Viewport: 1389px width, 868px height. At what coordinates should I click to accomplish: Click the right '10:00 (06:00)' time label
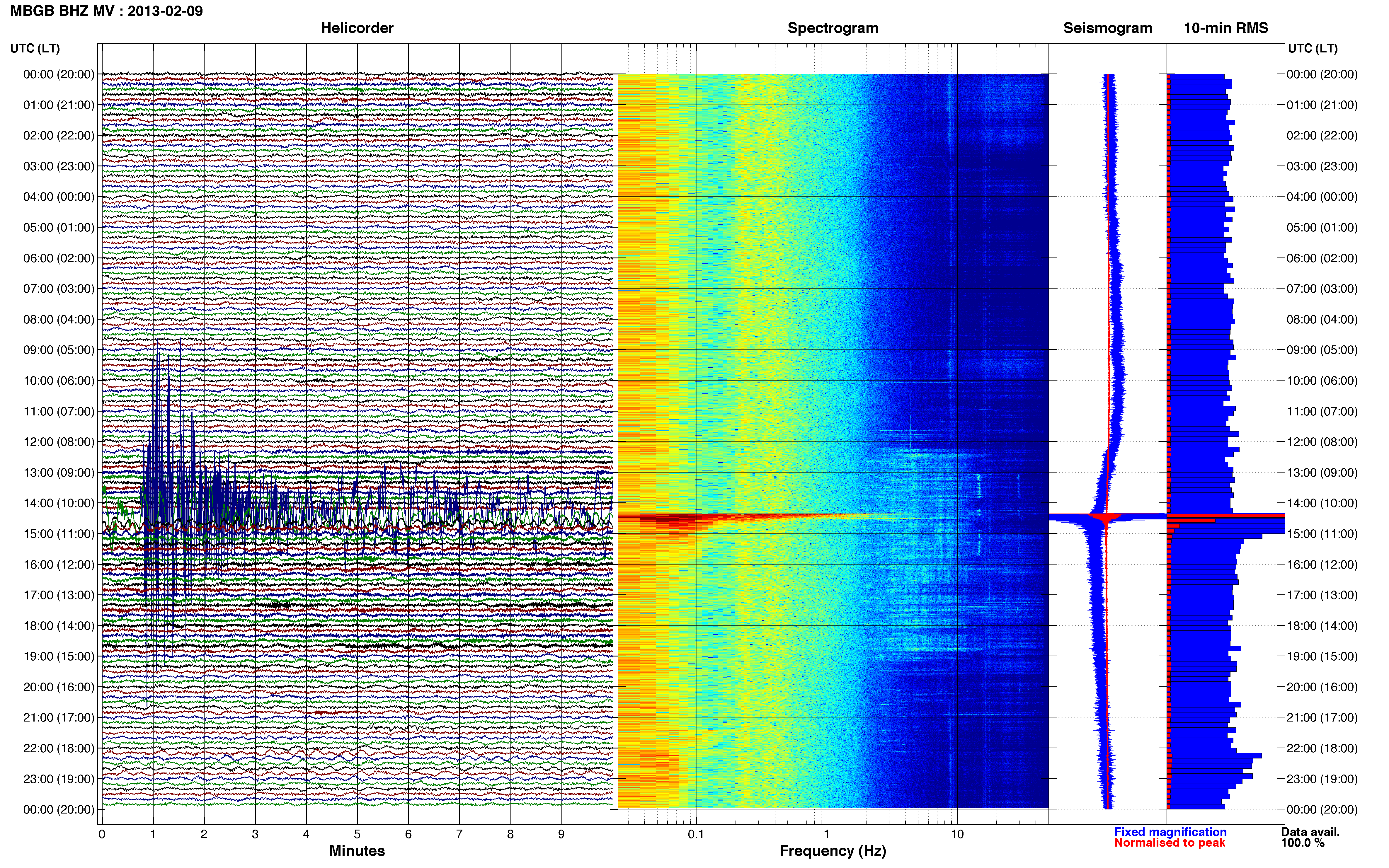pyautogui.click(x=1322, y=381)
